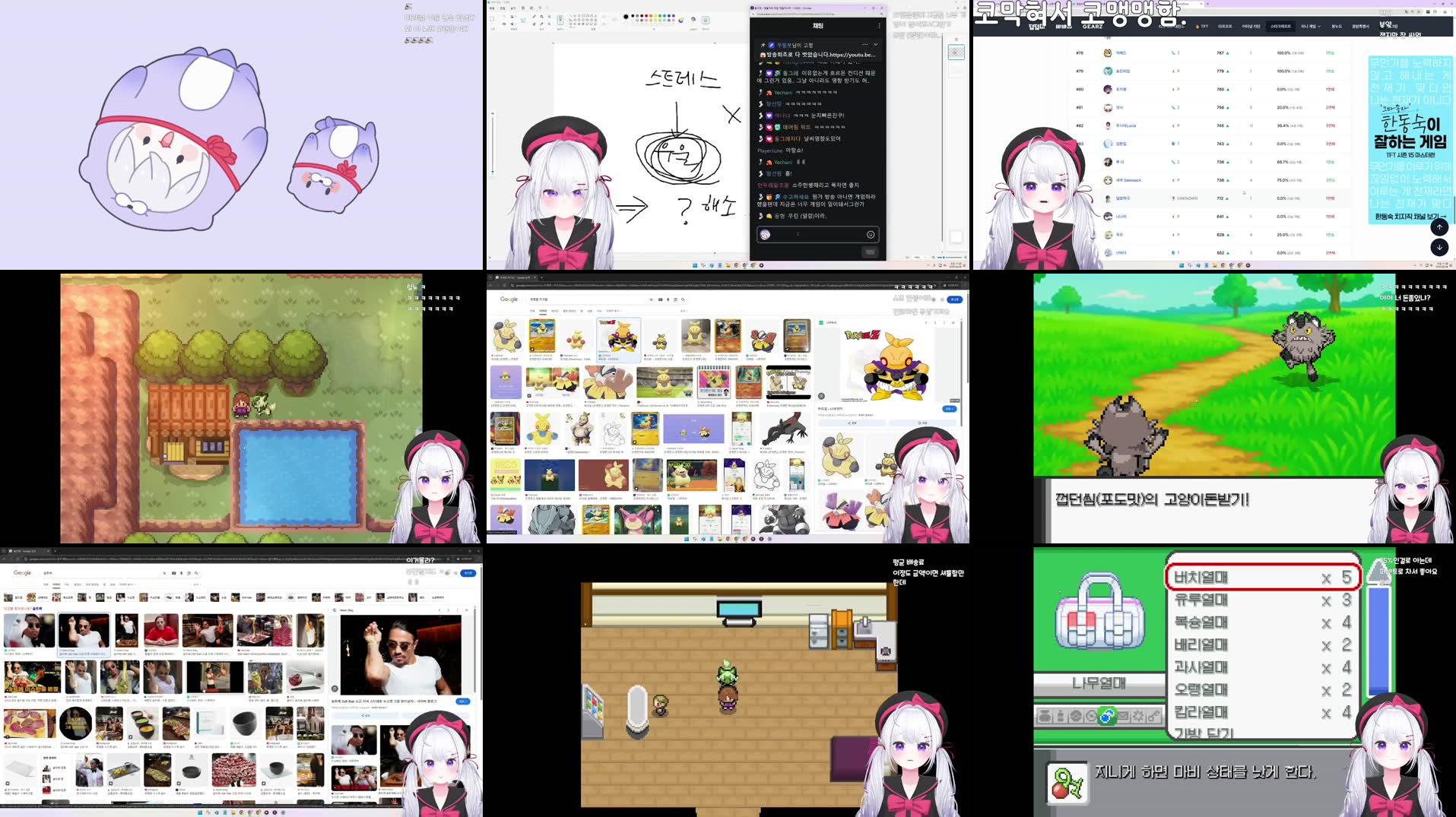Viewport: 1456px width, 817px height.
Task: Open Google apps grid on Pokemon image search
Action: click(942, 299)
